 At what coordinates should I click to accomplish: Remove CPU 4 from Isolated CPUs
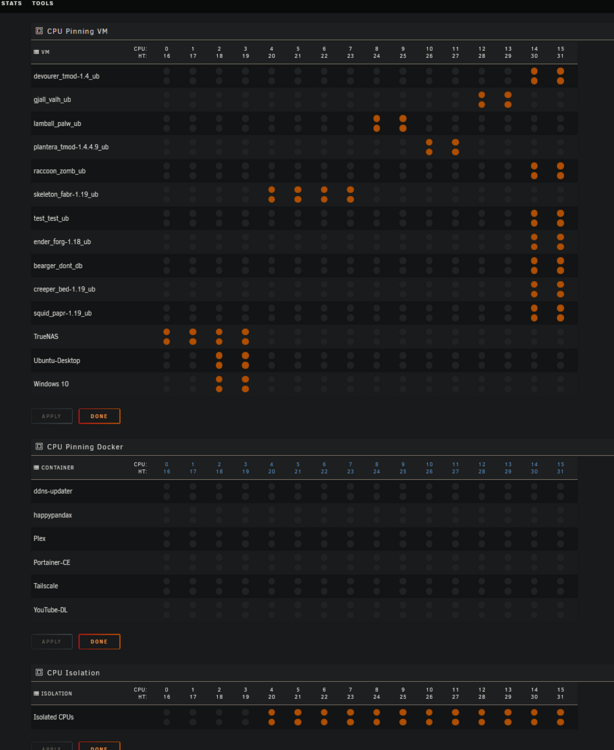coord(272,712)
